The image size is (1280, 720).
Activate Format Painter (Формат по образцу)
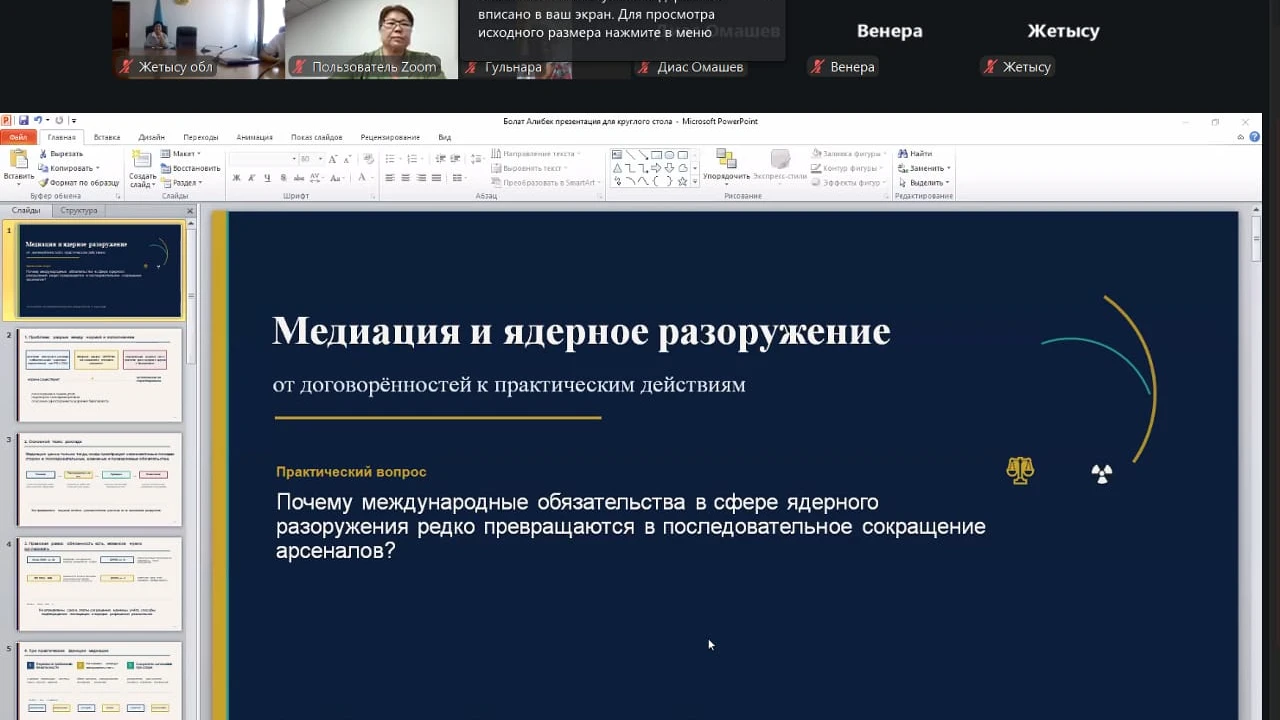[x=78, y=183]
